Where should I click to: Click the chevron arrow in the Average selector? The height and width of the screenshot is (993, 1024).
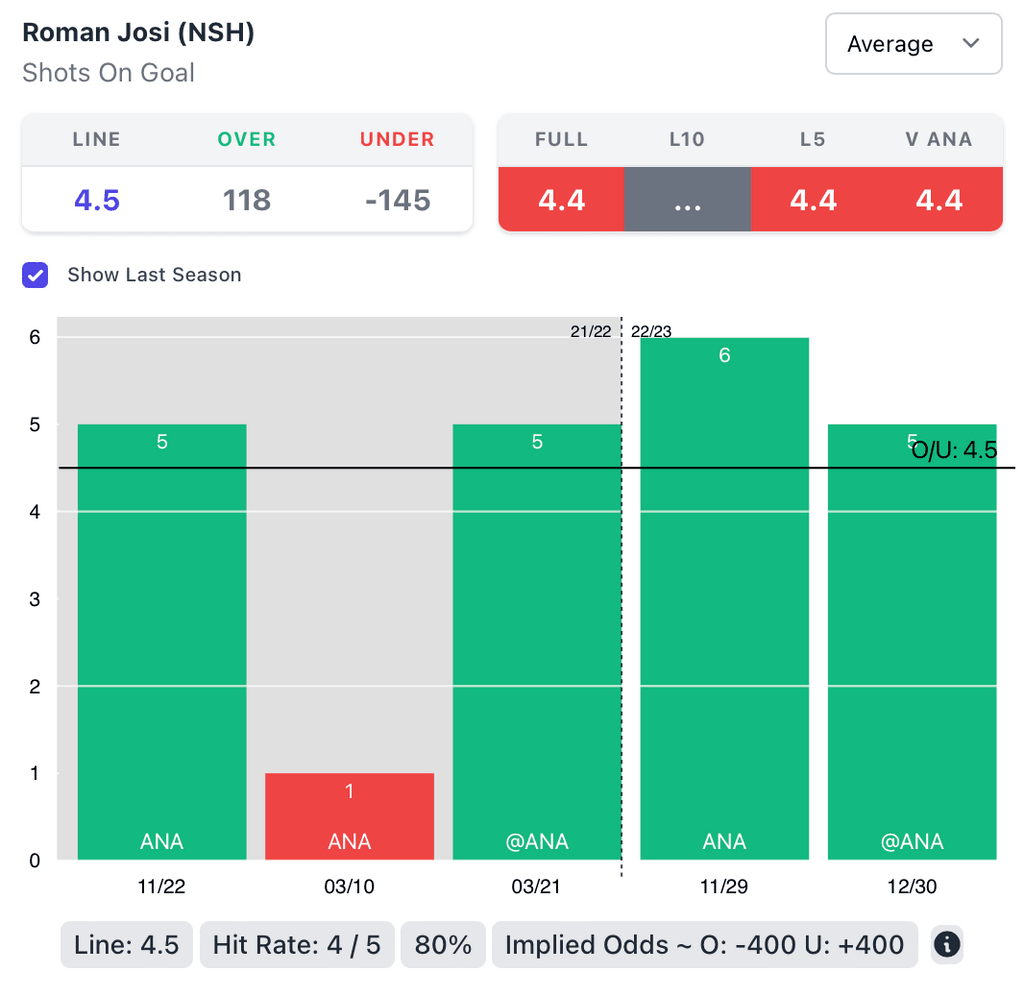[x=970, y=44]
